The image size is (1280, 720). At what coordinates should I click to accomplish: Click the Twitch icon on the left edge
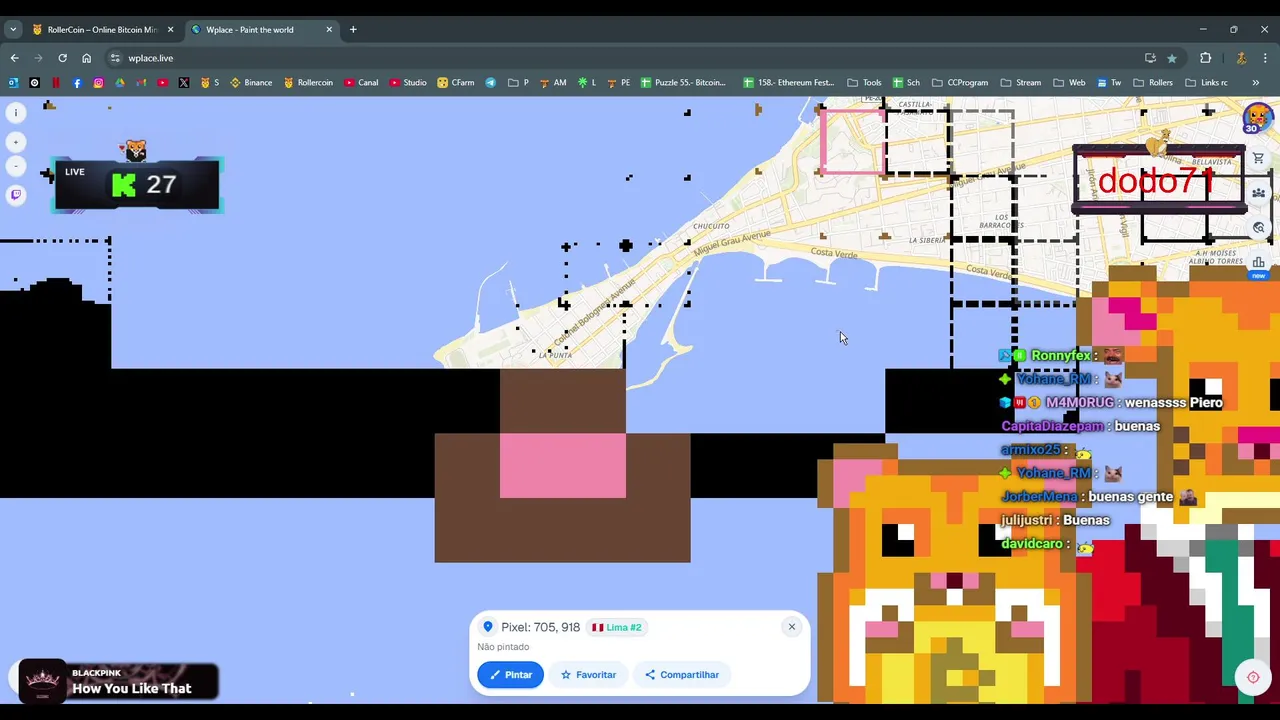click(16, 195)
